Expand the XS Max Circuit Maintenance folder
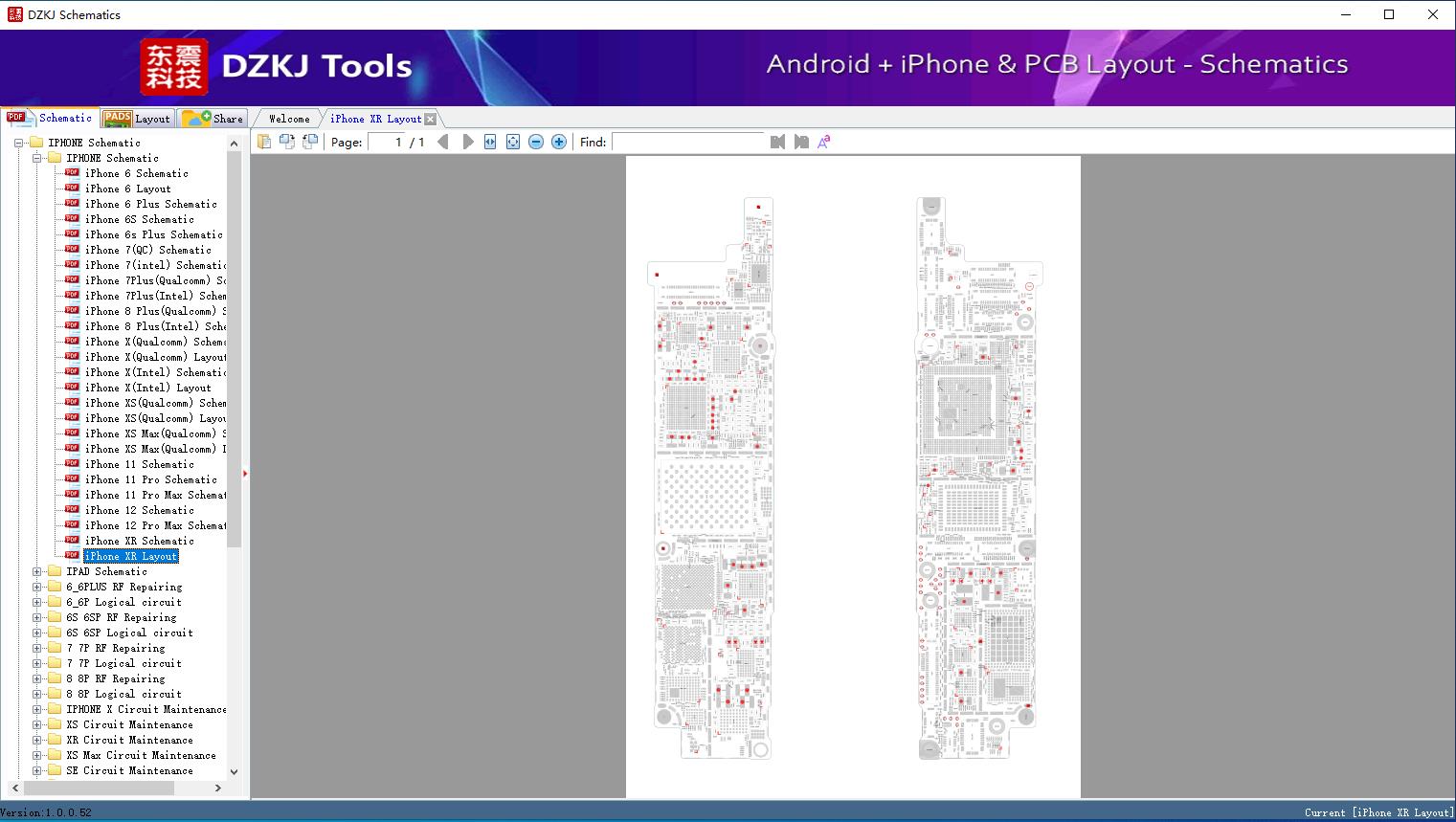Viewport: 1456px width, 822px height. click(x=37, y=755)
